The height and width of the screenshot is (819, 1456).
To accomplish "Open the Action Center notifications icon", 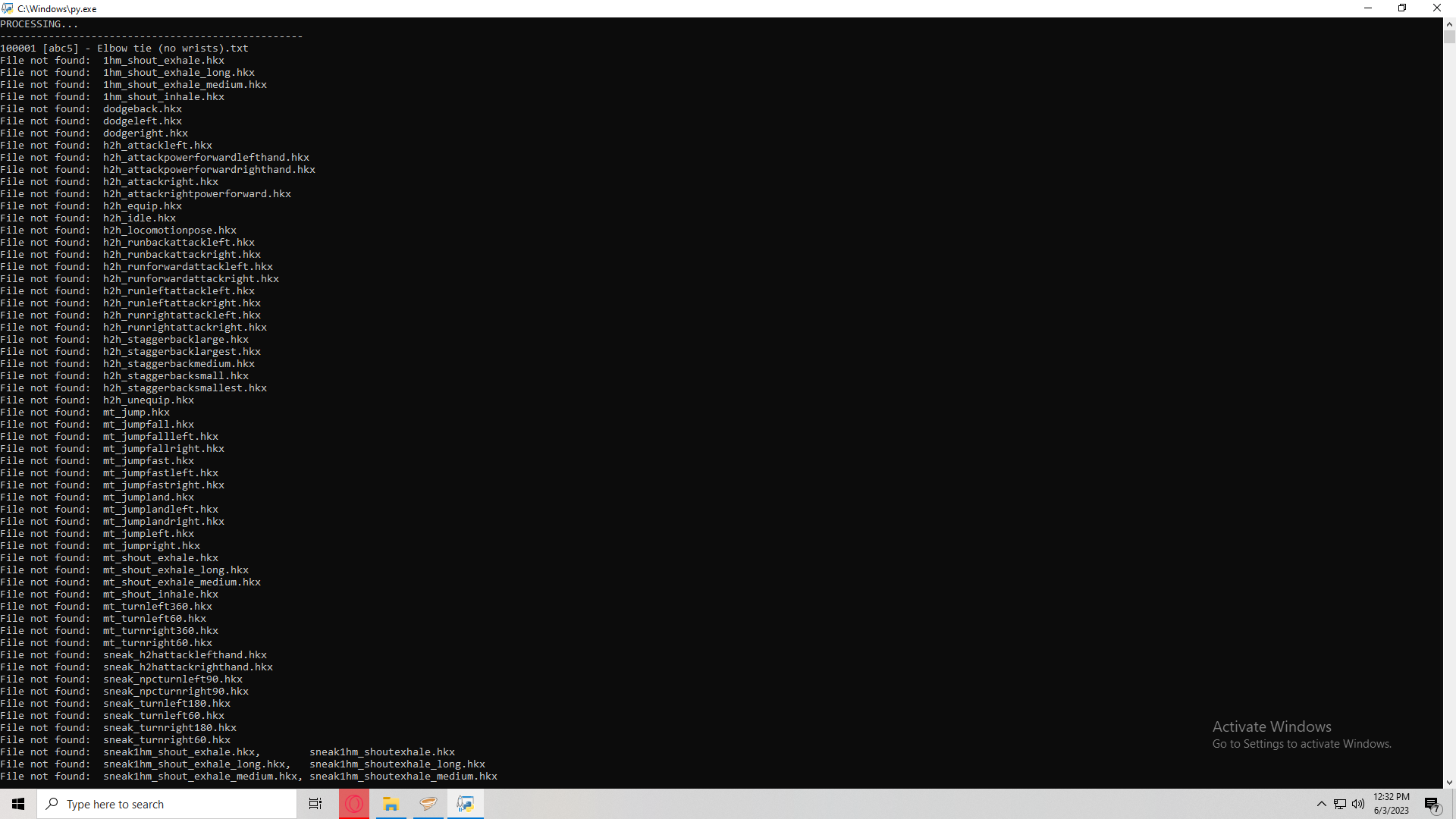I will (x=1432, y=804).
